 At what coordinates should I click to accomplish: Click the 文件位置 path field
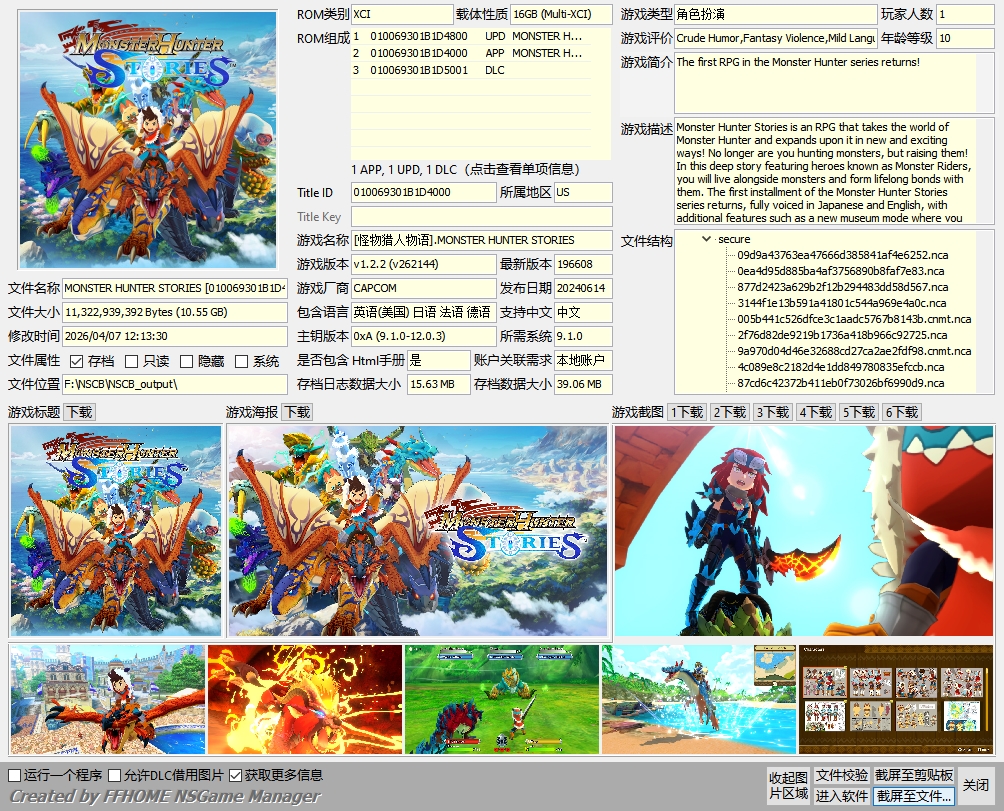coord(175,384)
